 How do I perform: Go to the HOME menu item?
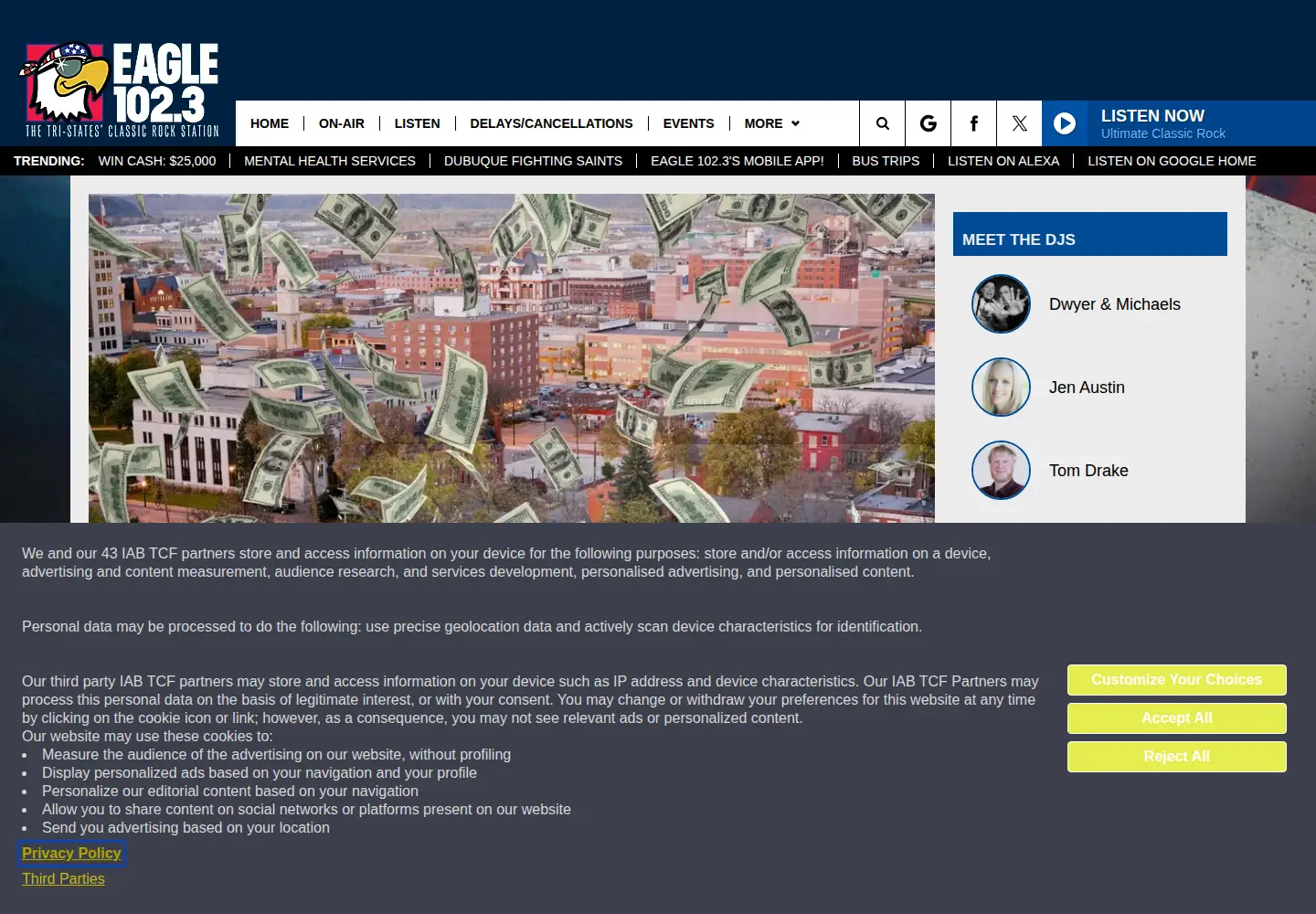pos(270,123)
